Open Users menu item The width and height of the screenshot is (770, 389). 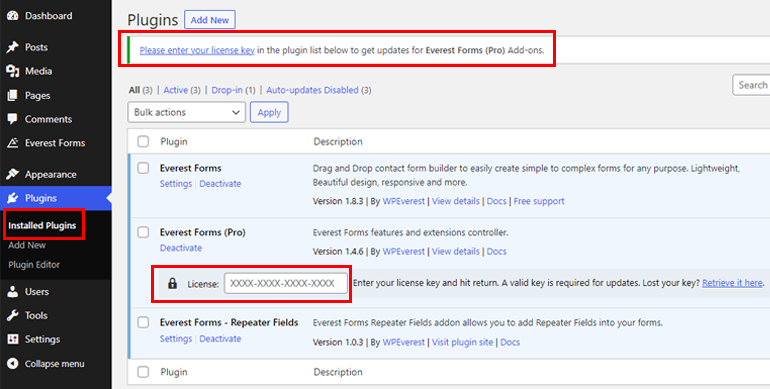(37, 292)
